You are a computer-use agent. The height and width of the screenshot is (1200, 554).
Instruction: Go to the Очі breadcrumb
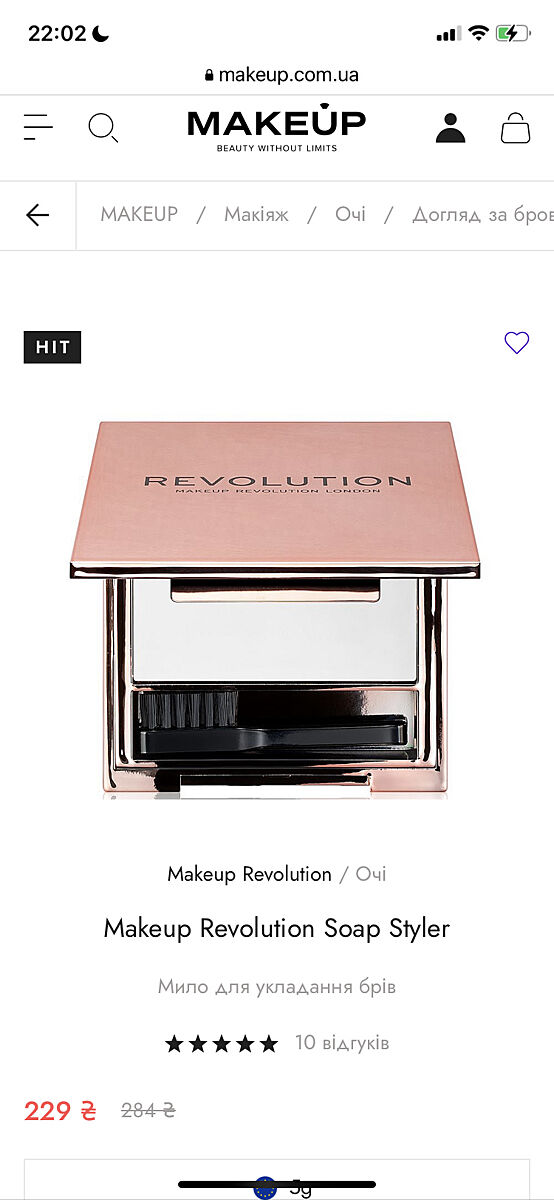pyautogui.click(x=350, y=214)
